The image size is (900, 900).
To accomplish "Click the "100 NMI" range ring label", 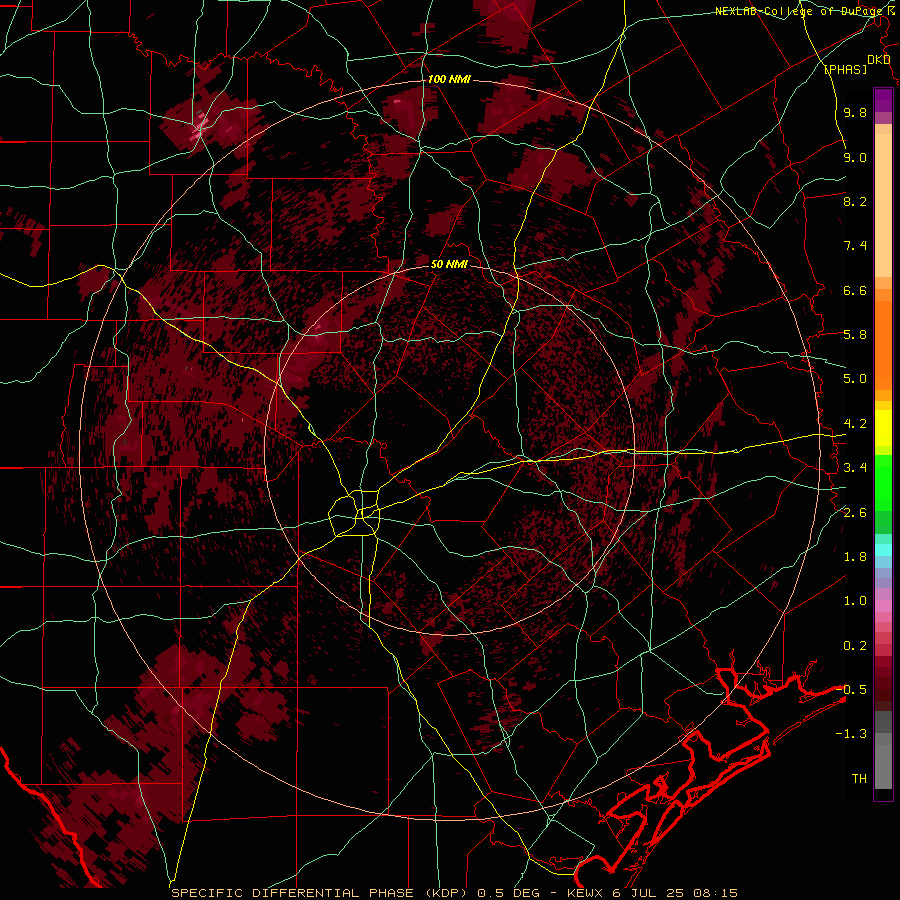I will (x=449, y=79).
